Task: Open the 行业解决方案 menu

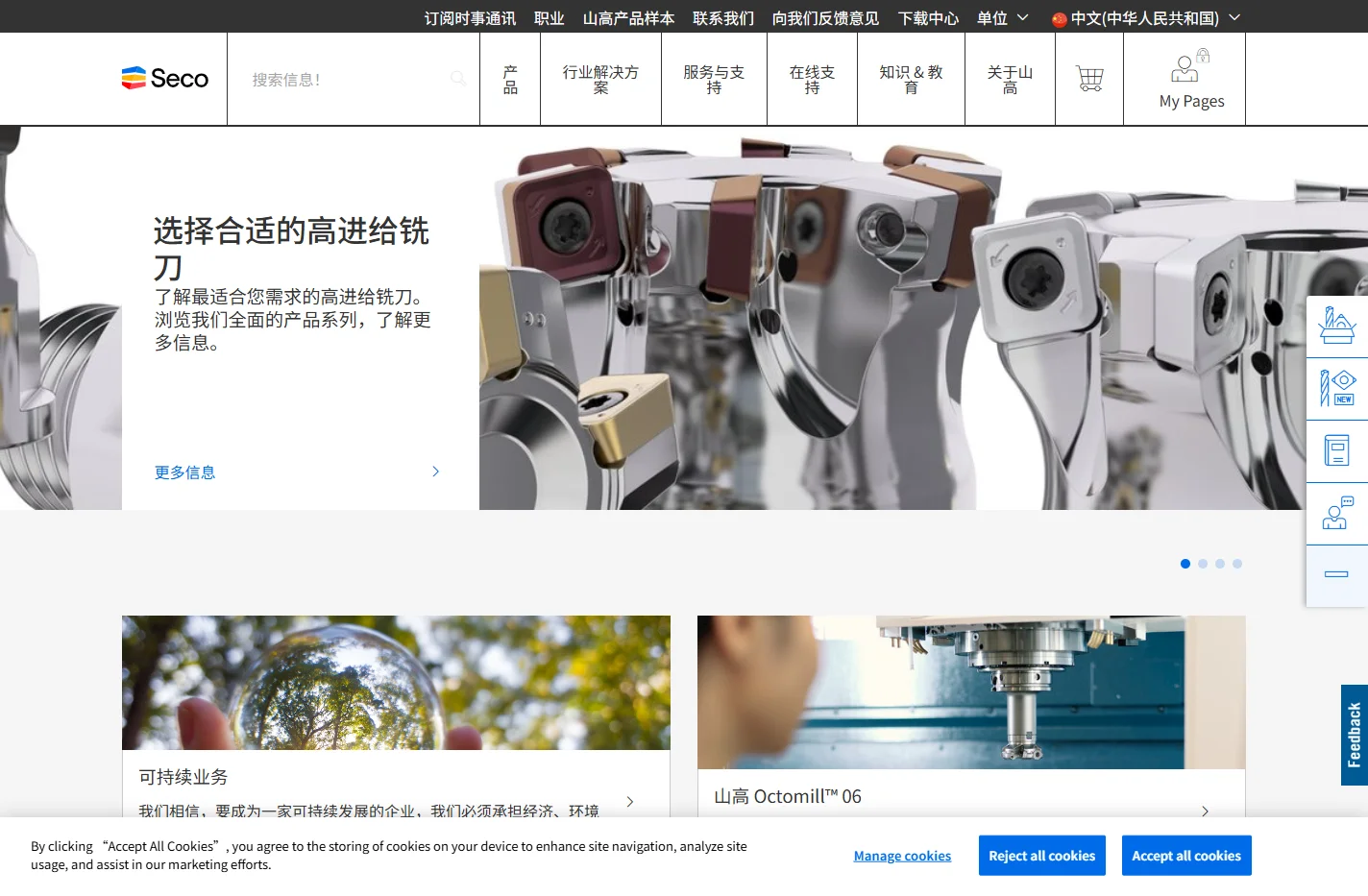Action: [x=600, y=80]
